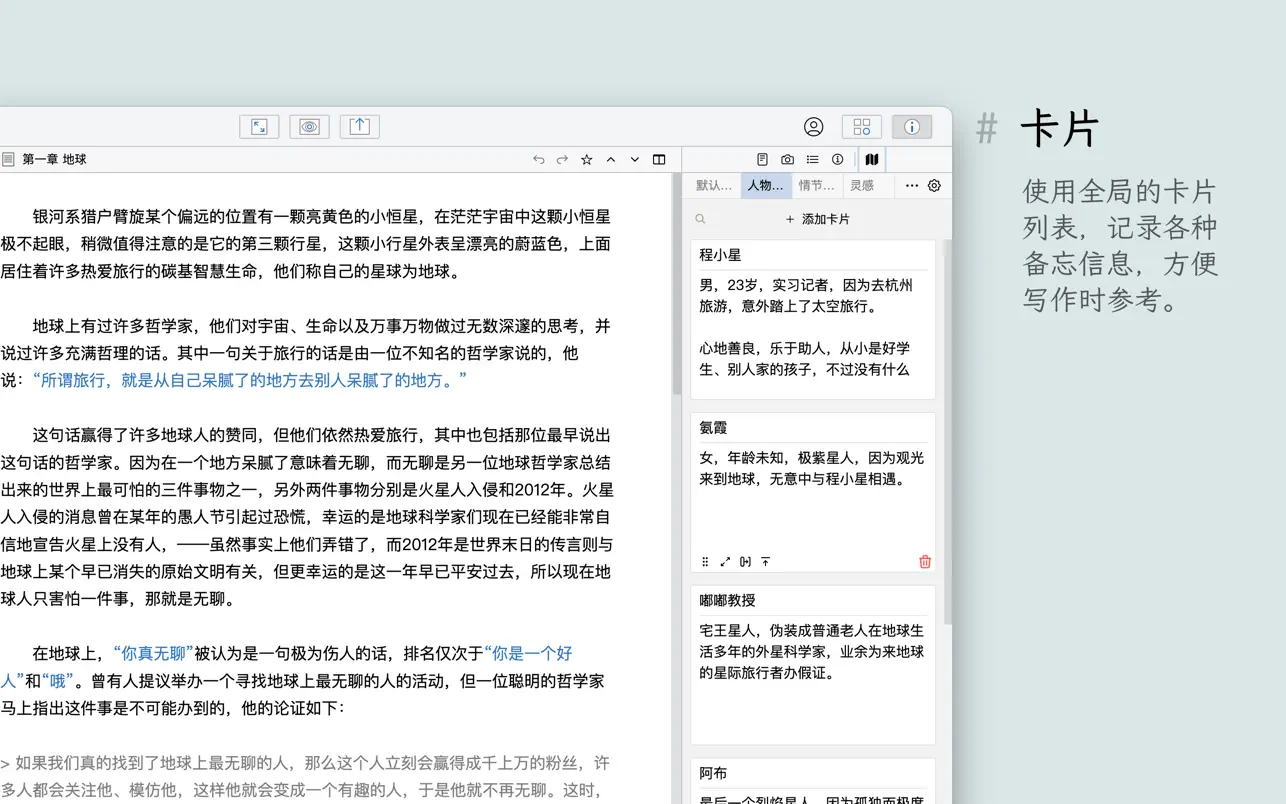The width and height of the screenshot is (1286, 804).
Task: Open the outline list panel icon
Action: pos(812,159)
